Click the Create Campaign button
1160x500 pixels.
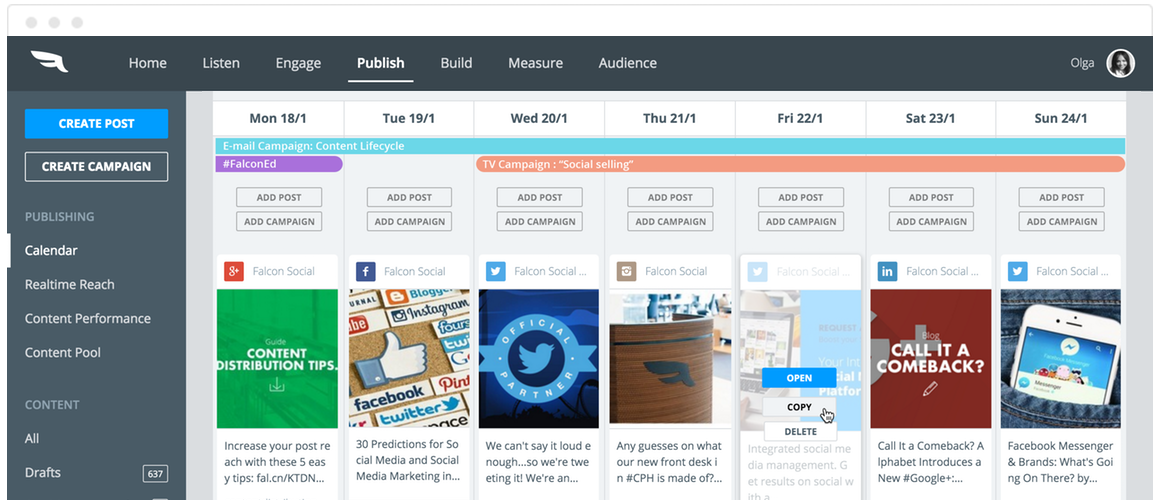pyautogui.click(x=96, y=166)
